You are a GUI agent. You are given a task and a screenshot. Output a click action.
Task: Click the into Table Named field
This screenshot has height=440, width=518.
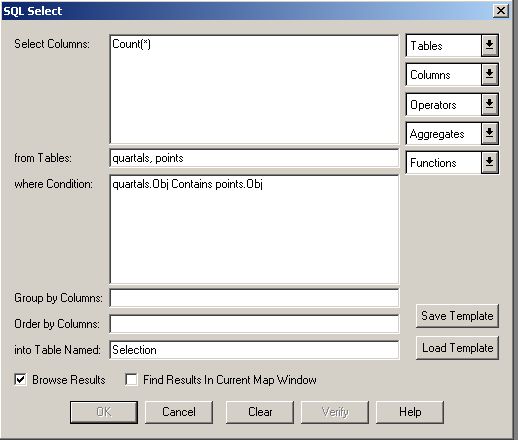(x=254, y=350)
